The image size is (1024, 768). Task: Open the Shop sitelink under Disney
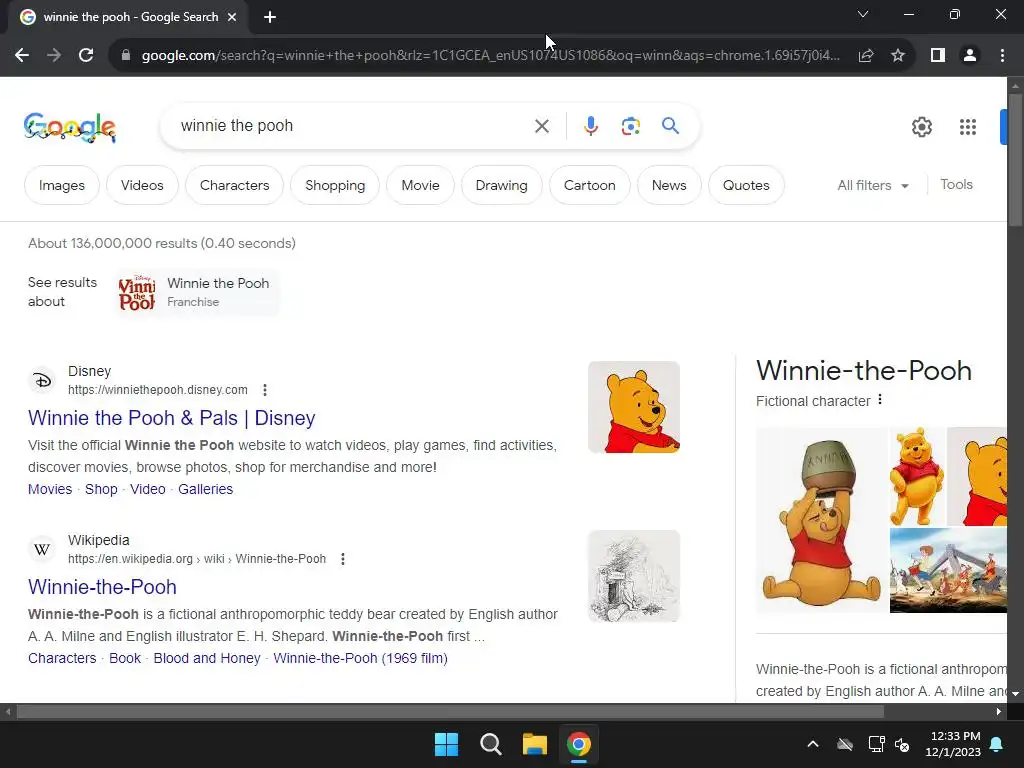tap(101, 489)
